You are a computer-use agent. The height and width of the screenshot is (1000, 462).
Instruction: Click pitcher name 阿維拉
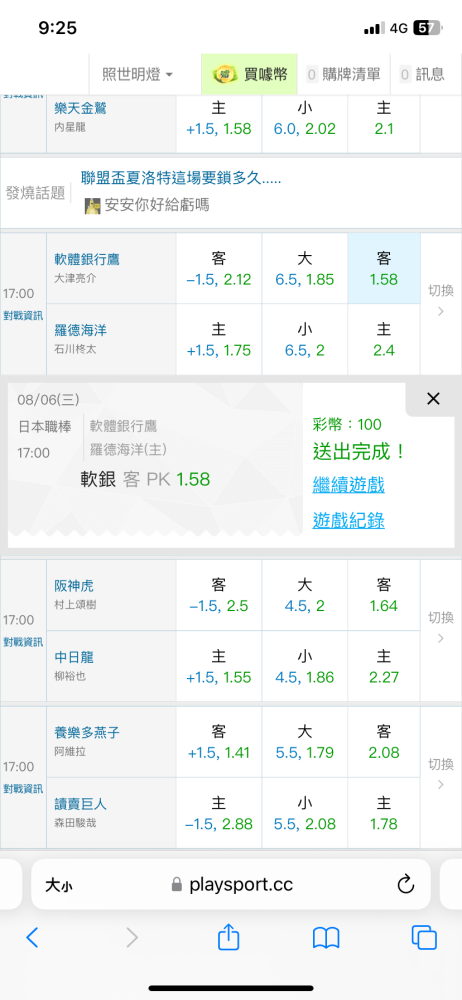pos(70,751)
